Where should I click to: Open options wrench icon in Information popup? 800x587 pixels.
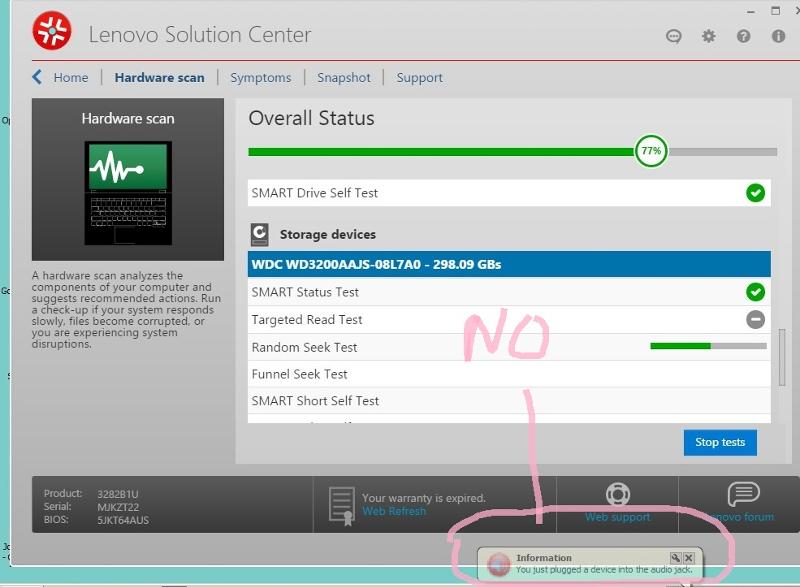[676, 557]
